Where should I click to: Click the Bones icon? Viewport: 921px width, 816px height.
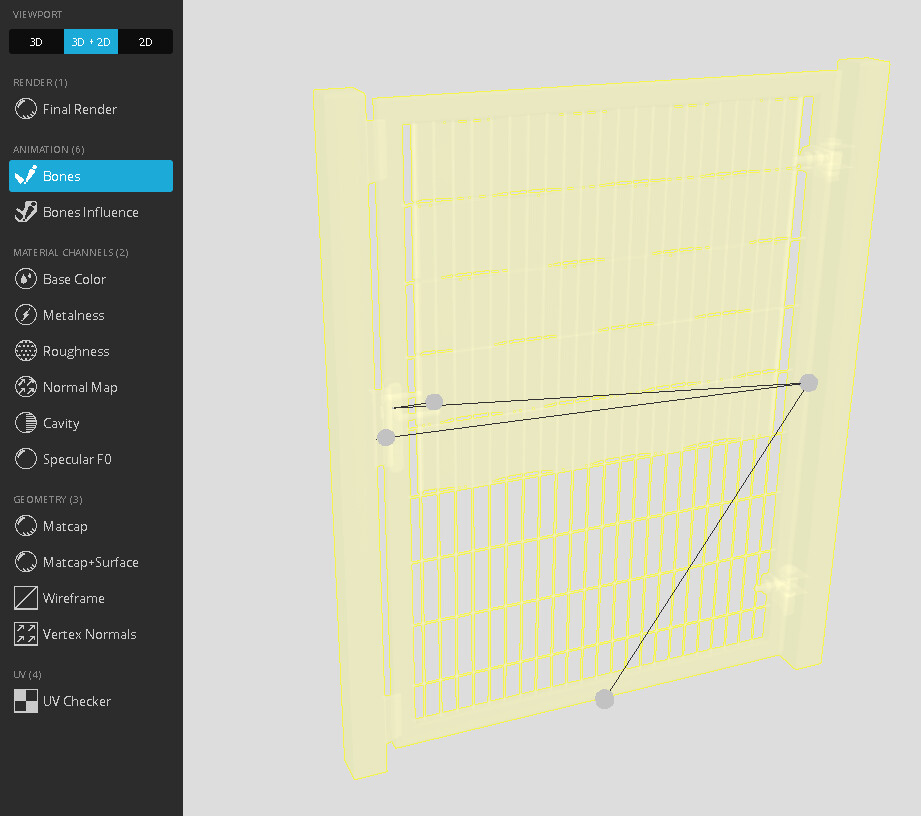tap(26, 176)
